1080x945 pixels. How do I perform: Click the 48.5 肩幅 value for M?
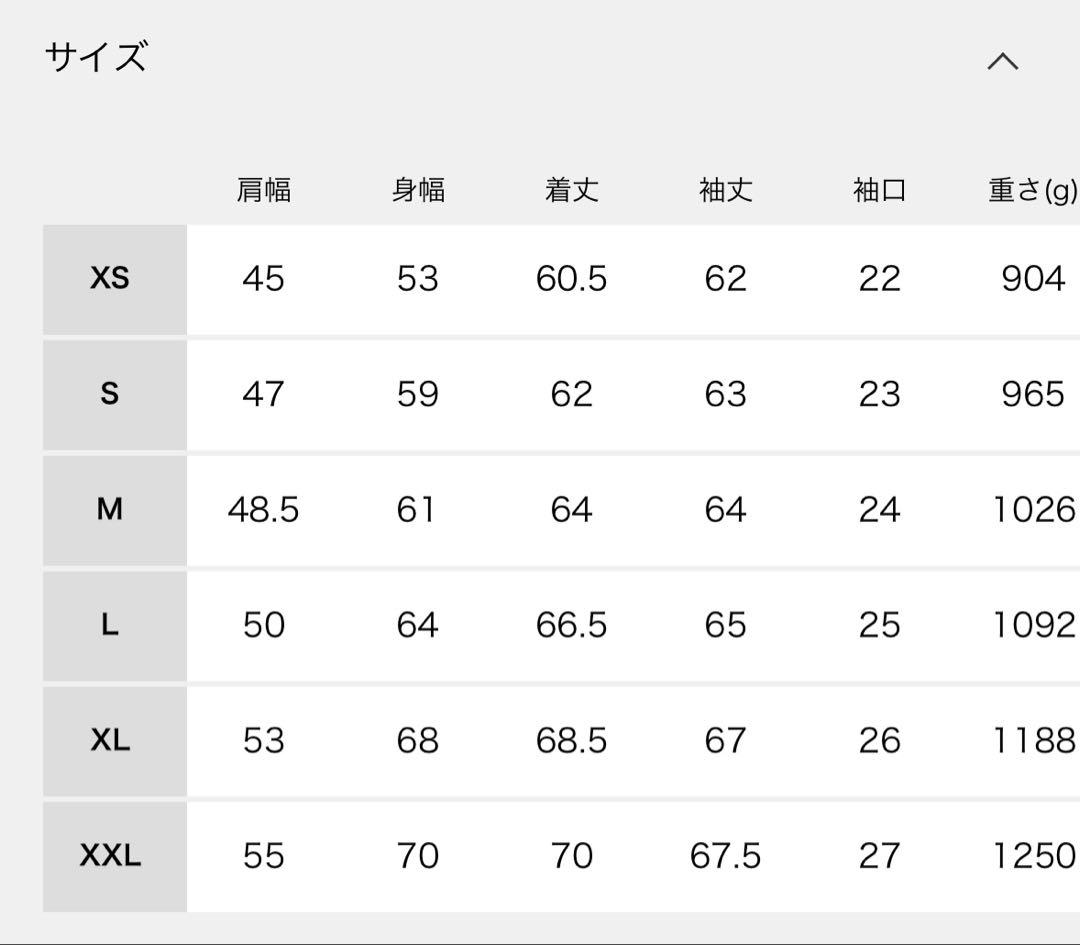click(264, 510)
